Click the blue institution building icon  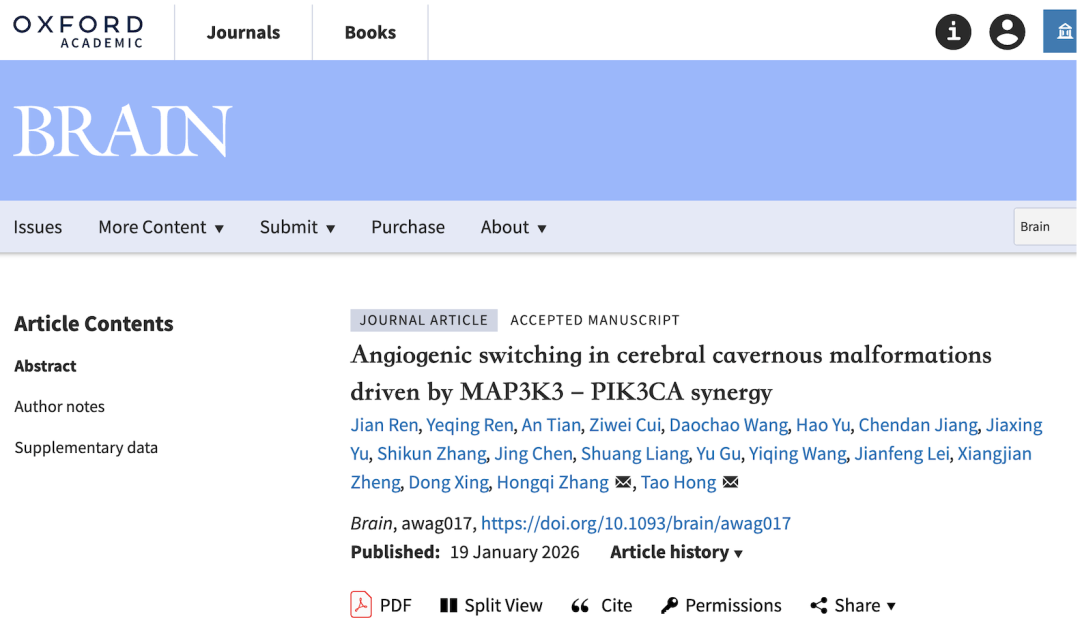(1060, 32)
